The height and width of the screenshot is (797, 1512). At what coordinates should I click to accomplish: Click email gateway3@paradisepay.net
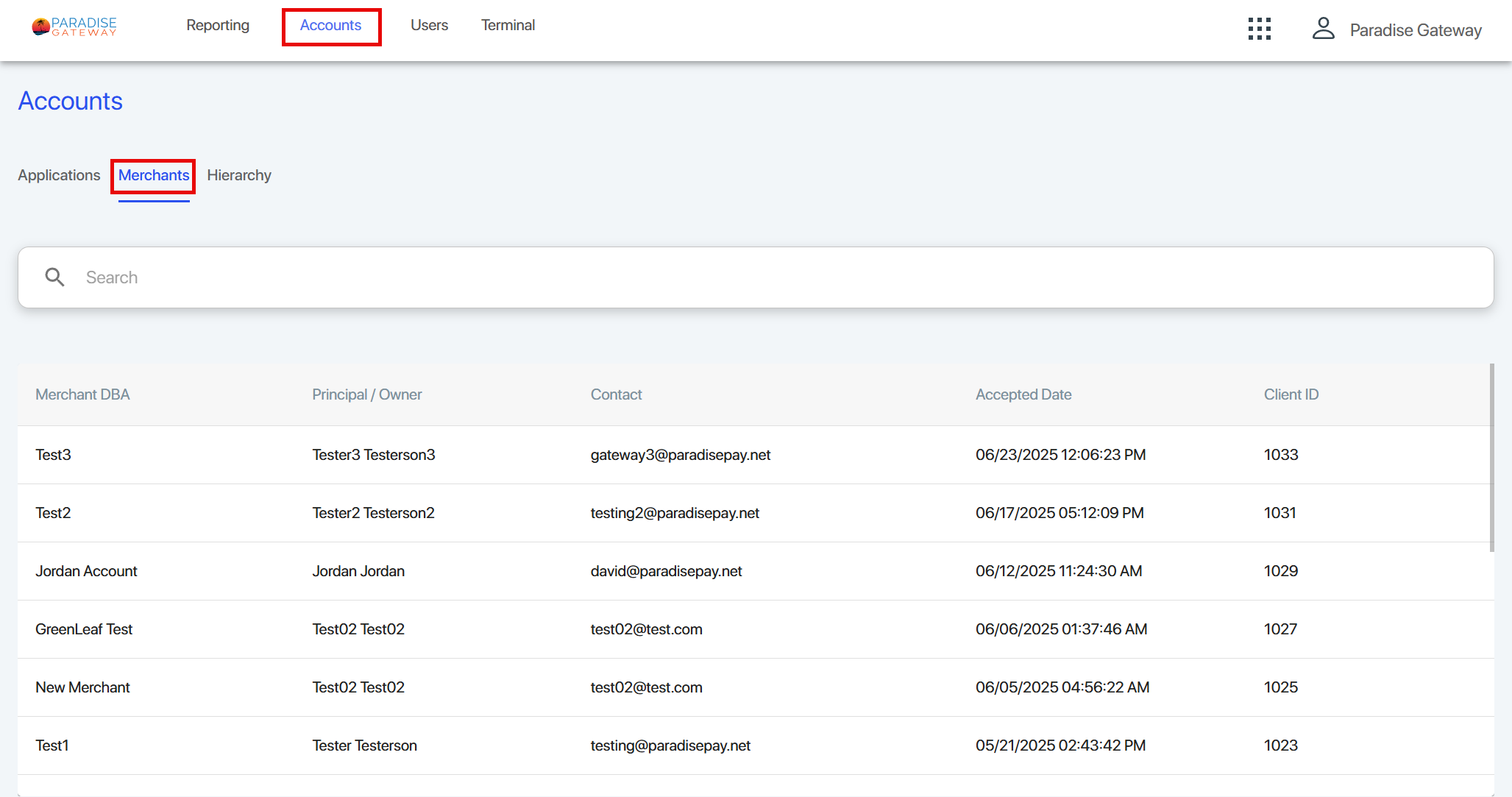coord(681,455)
